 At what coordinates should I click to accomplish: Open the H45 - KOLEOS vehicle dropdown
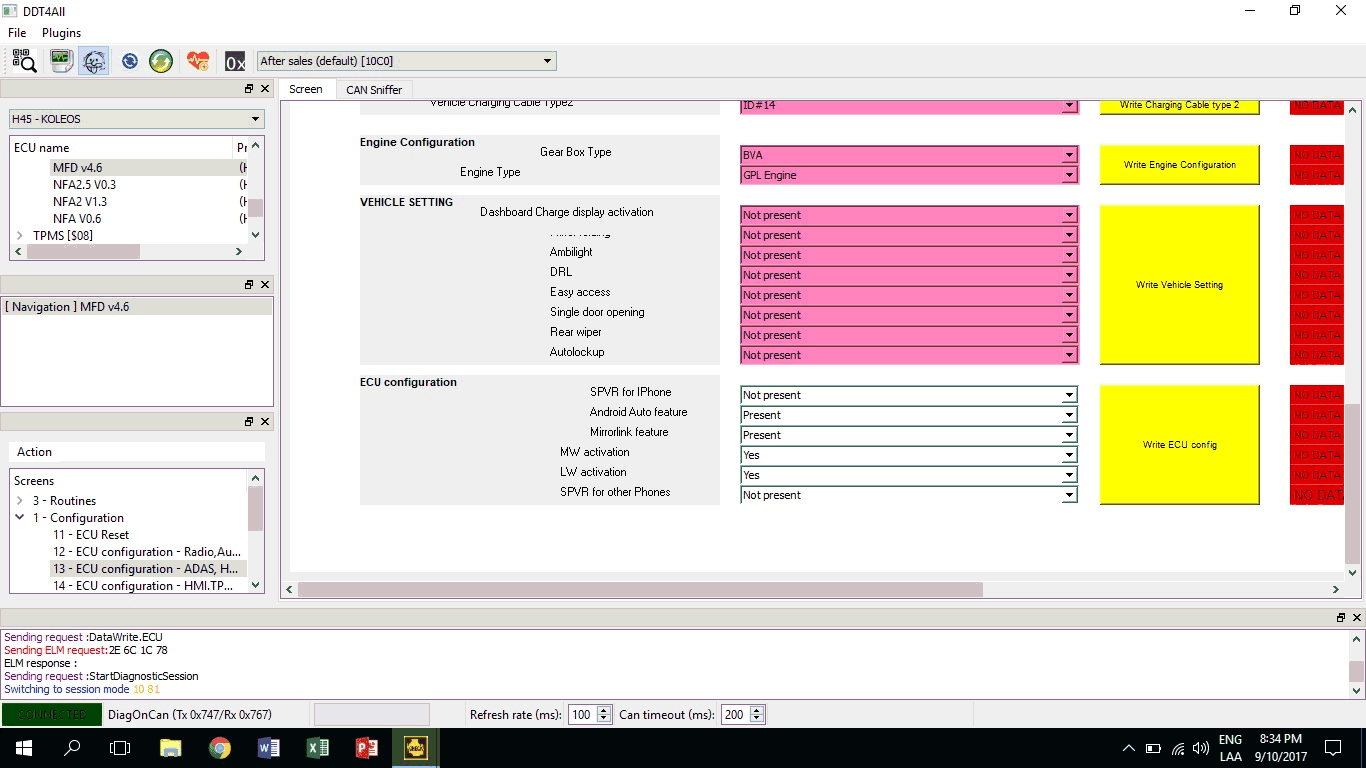point(136,119)
